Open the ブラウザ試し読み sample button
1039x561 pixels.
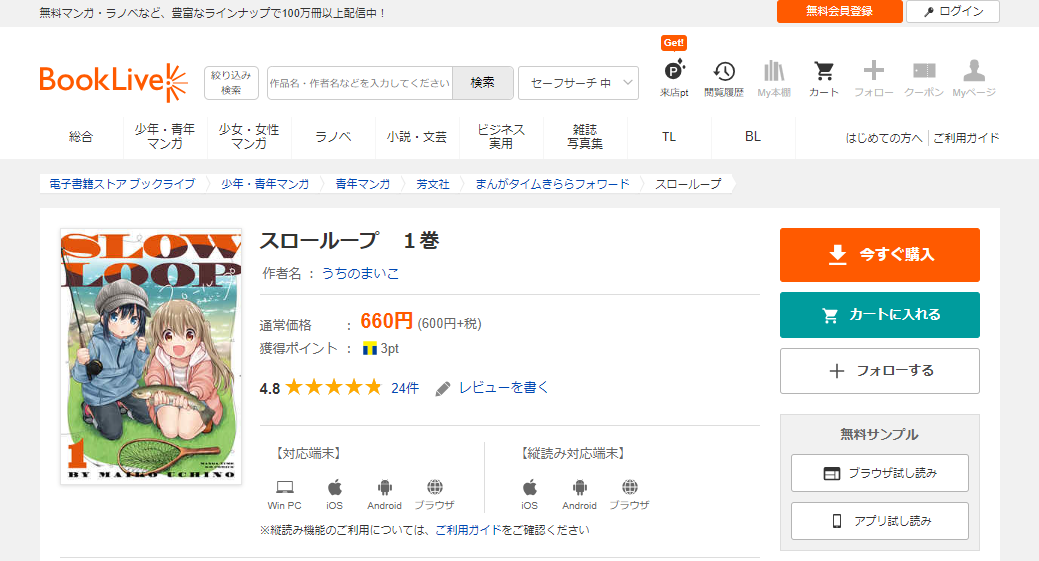click(879, 473)
